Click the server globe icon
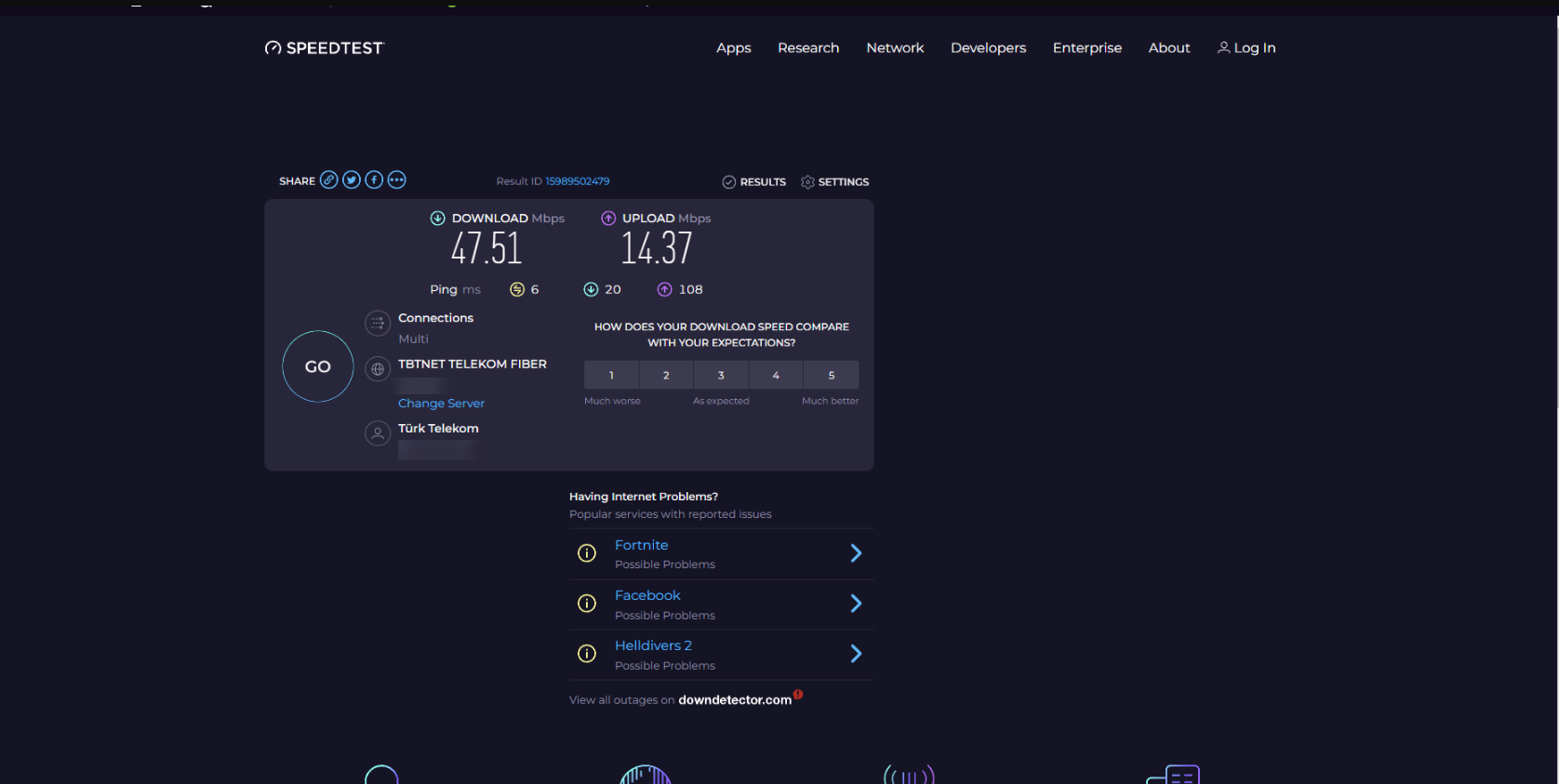The image size is (1559, 784). (x=378, y=369)
